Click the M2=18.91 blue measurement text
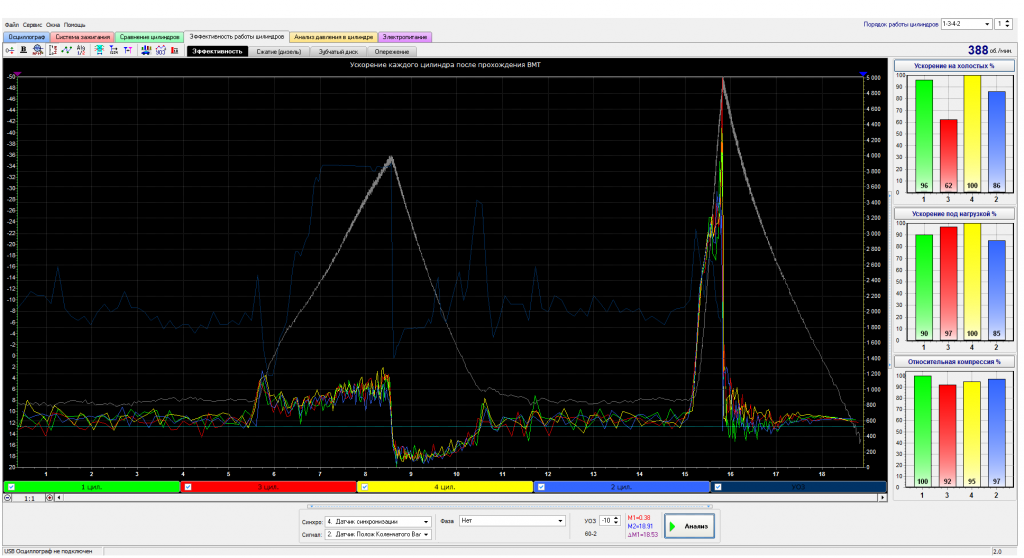The height and width of the screenshot is (558, 1024). (640, 526)
